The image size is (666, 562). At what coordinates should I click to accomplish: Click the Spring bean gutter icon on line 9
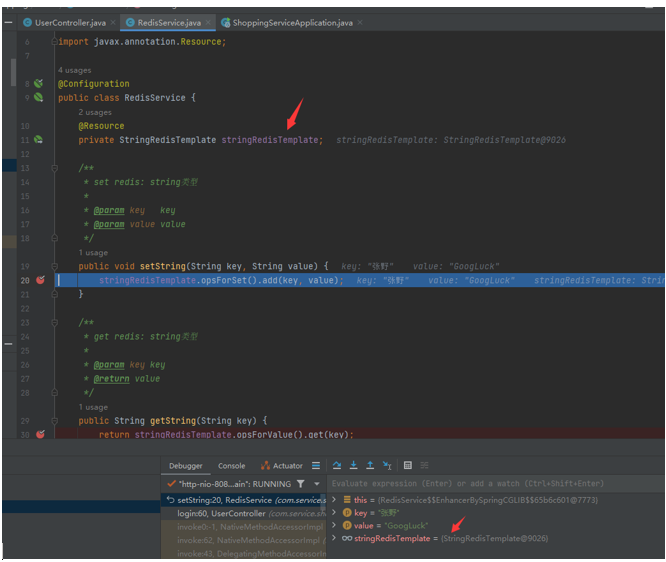[x=39, y=97]
